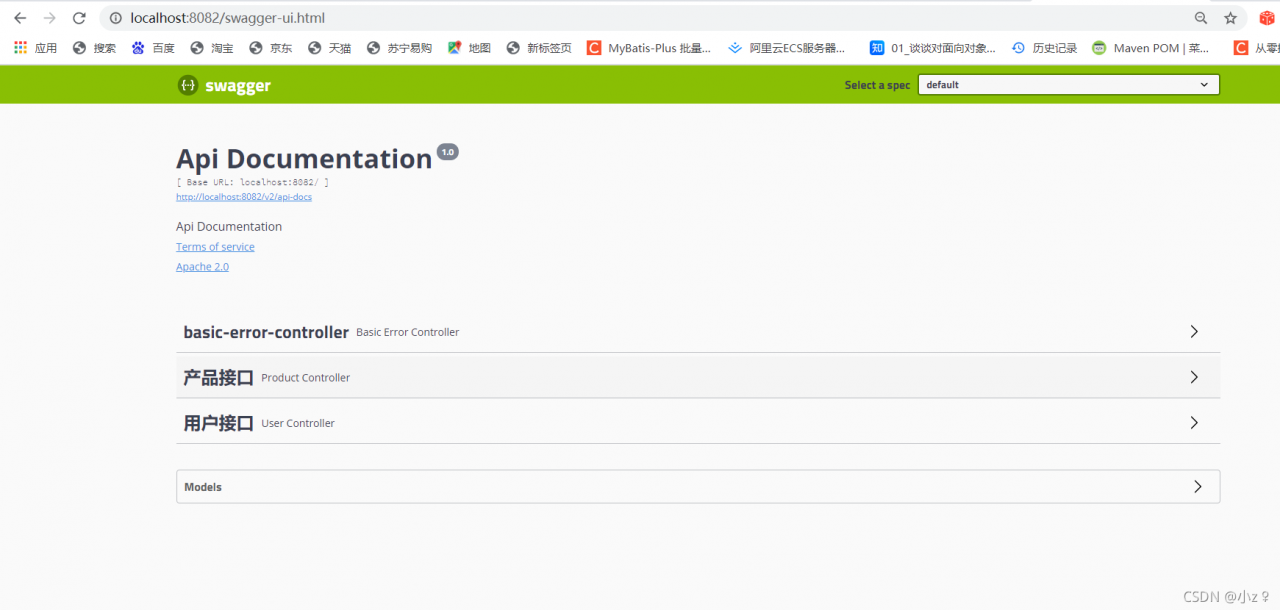Reload the page with refresh icon
Image resolution: width=1280 pixels, height=610 pixels.
tap(80, 18)
